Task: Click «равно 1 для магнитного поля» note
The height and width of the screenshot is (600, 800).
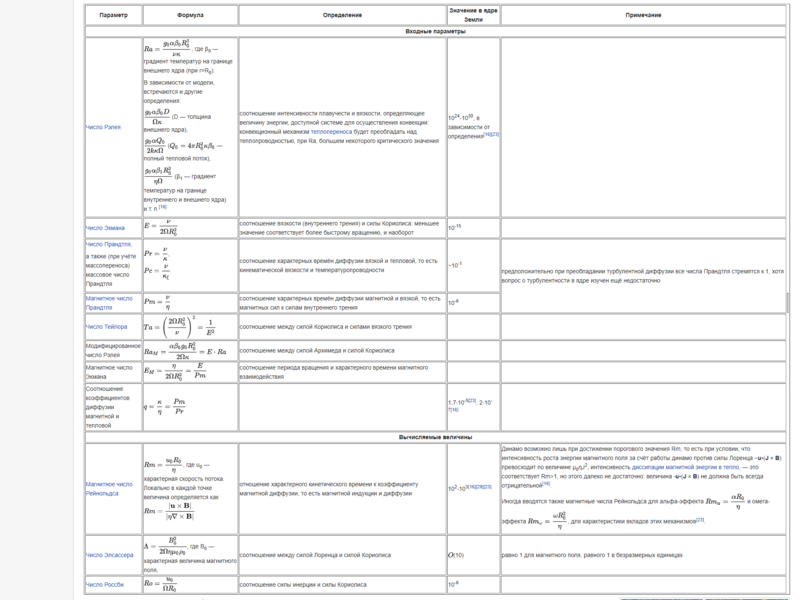Action: [x=592, y=555]
